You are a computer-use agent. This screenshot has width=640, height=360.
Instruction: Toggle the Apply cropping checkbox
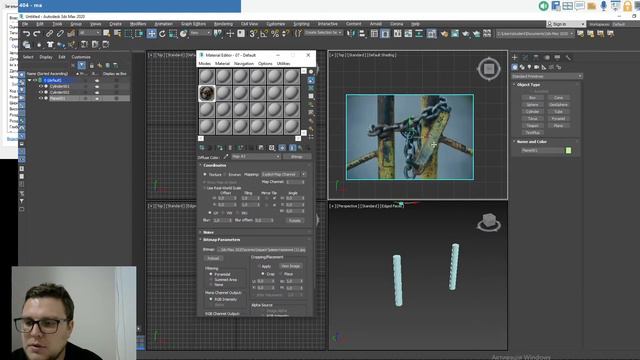(x=258, y=266)
